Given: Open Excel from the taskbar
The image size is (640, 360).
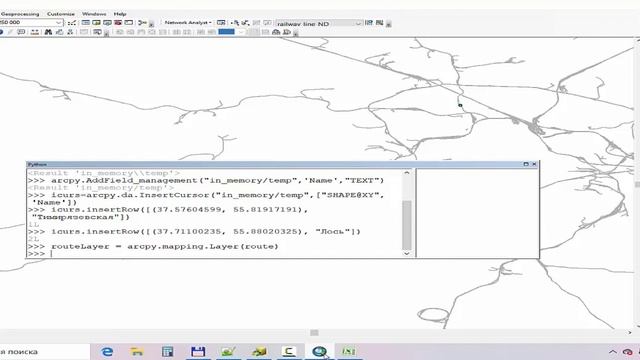Looking at the screenshot, I should click(349, 351).
